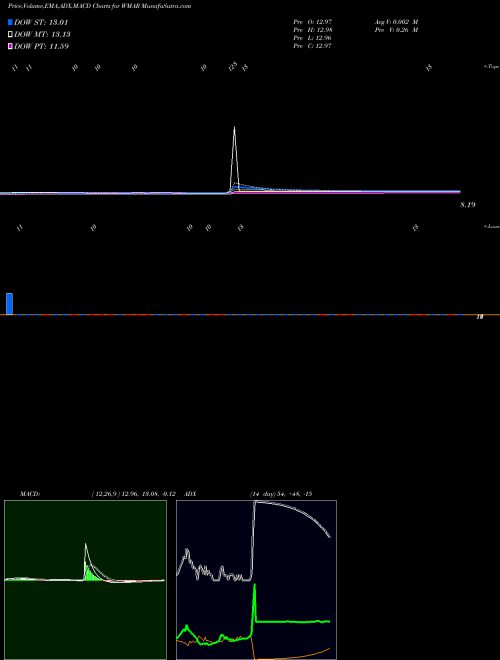Click the blue volume bar
Screen dimensions: 500x660
[x=9, y=303]
